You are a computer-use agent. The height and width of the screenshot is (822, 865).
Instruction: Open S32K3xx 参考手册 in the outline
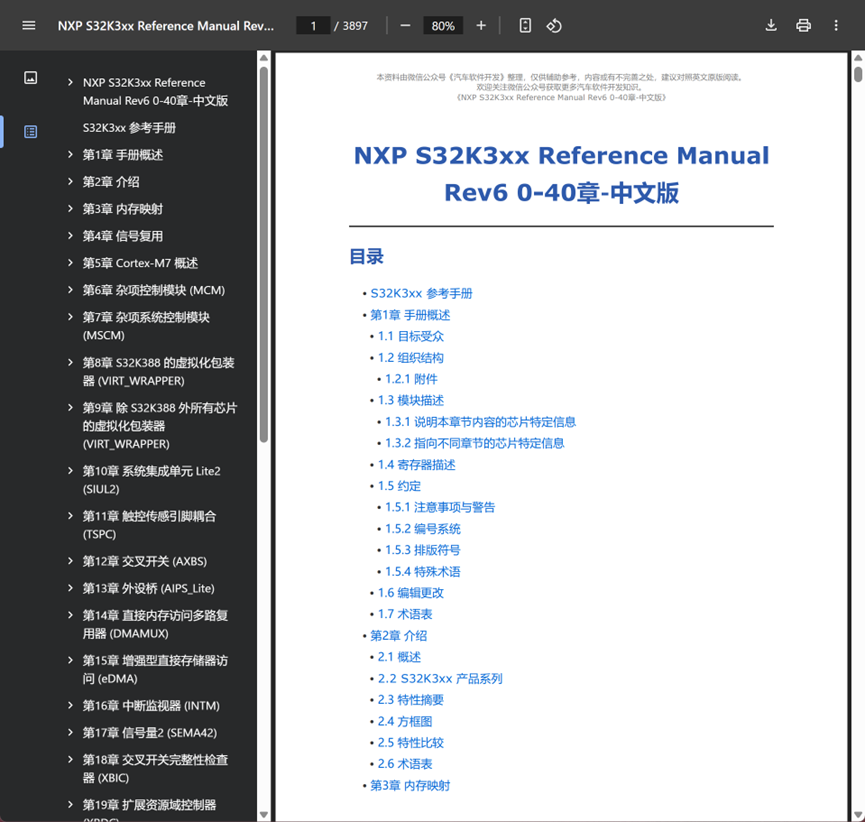tap(129, 128)
